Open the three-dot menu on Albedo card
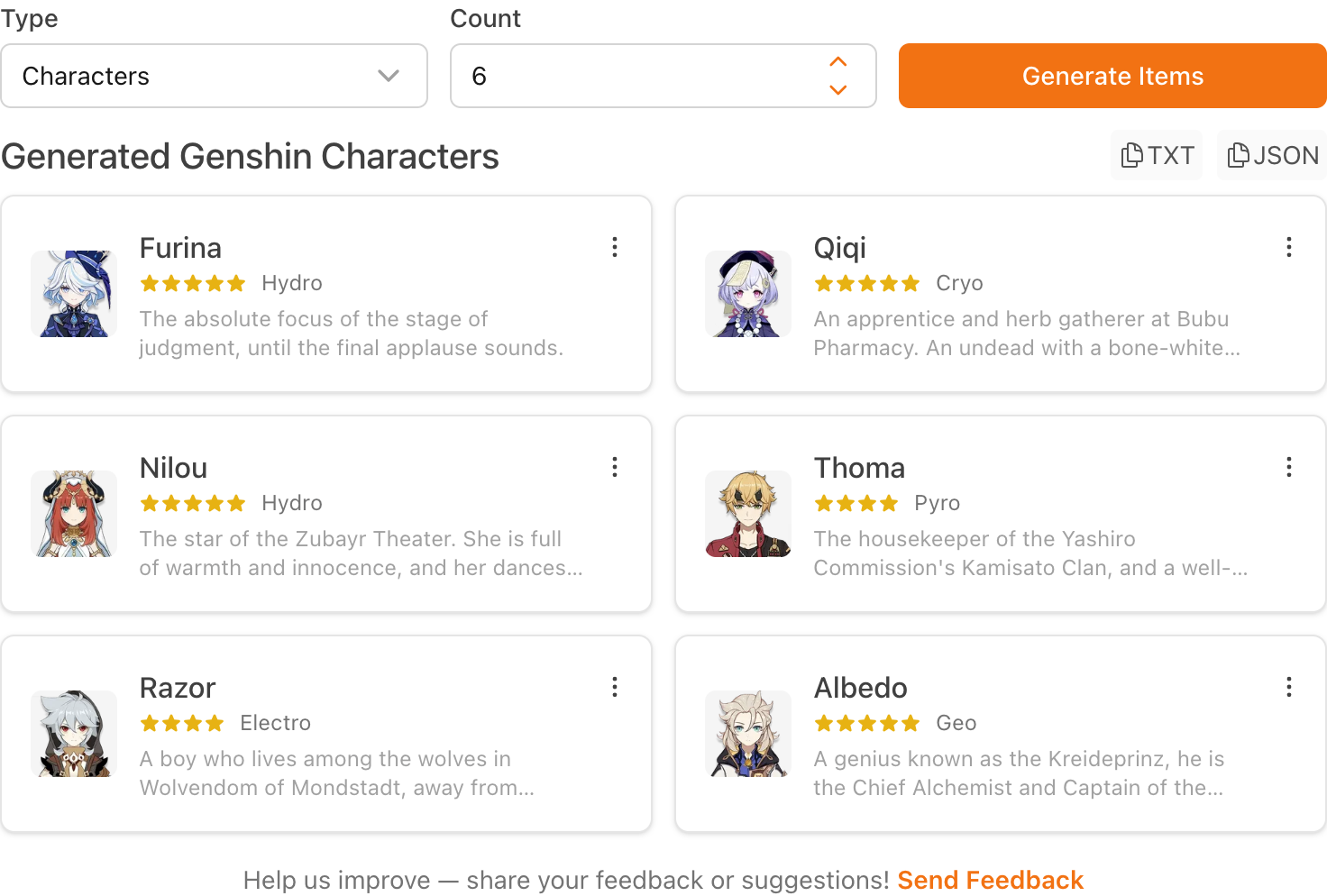 1289,687
